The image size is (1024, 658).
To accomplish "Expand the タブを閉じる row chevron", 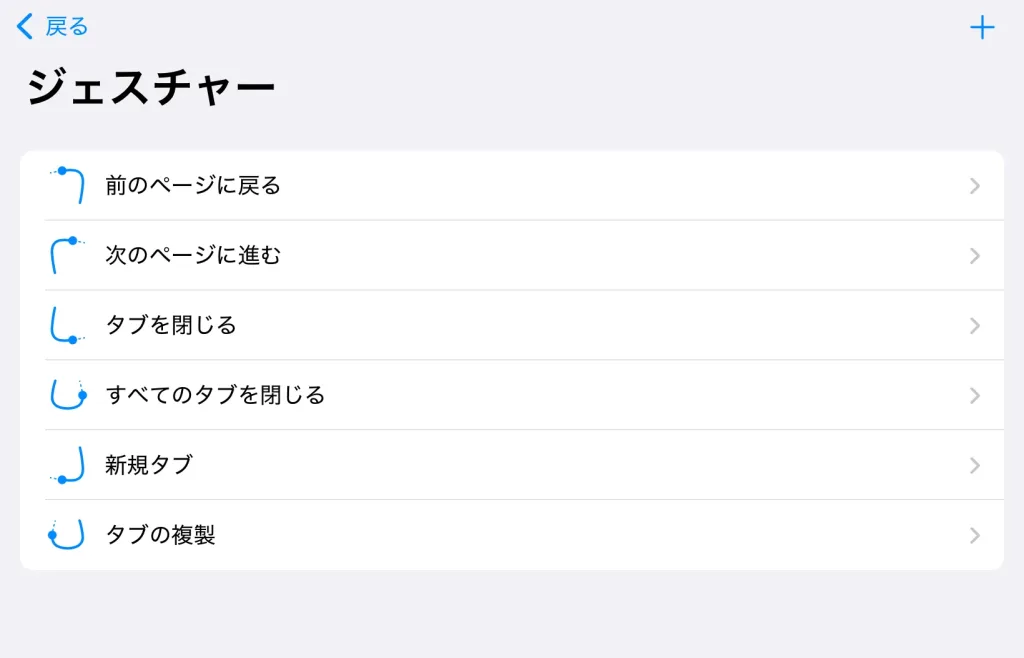I will pyautogui.click(x=975, y=326).
